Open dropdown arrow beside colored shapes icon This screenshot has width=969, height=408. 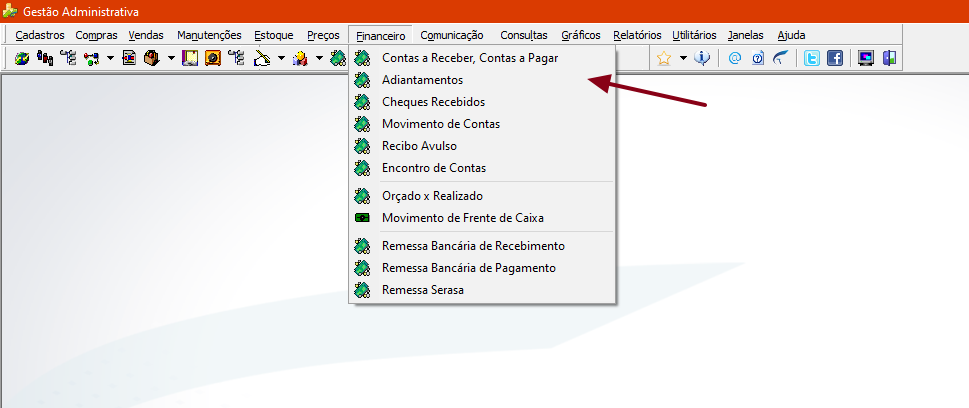(x=319, y=59)
